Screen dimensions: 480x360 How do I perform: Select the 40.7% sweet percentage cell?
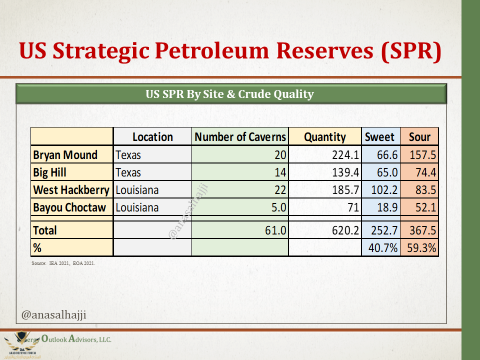(381, 248)
